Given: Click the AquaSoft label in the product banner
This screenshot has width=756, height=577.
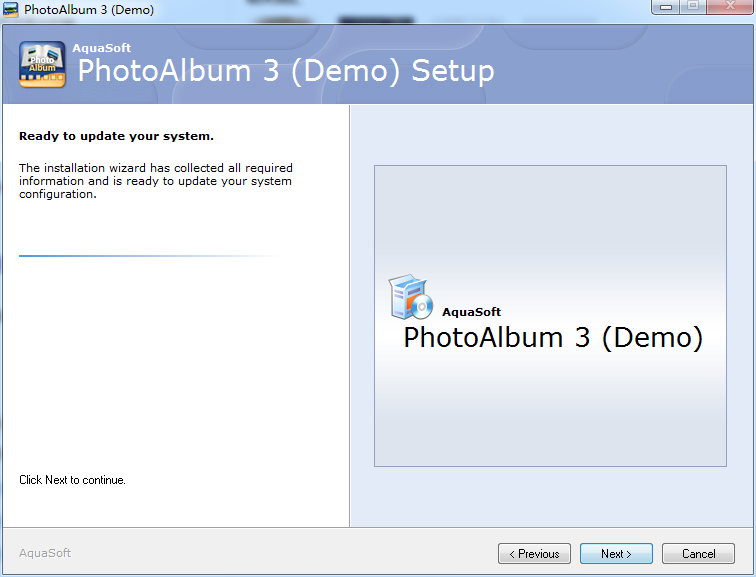Looking at the screenshot, I should point(472,312).
